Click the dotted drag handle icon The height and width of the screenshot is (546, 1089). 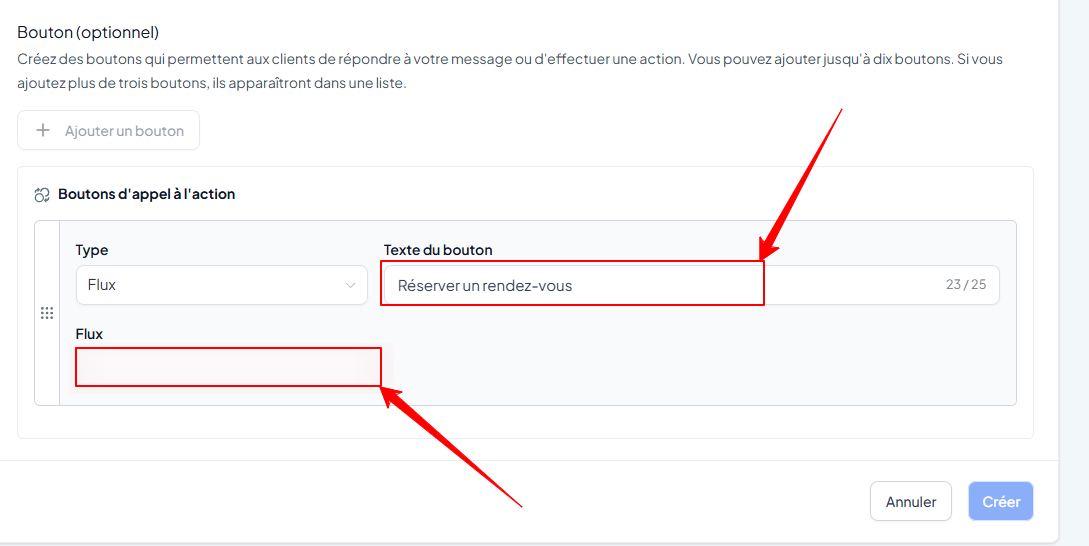(47, 313)
